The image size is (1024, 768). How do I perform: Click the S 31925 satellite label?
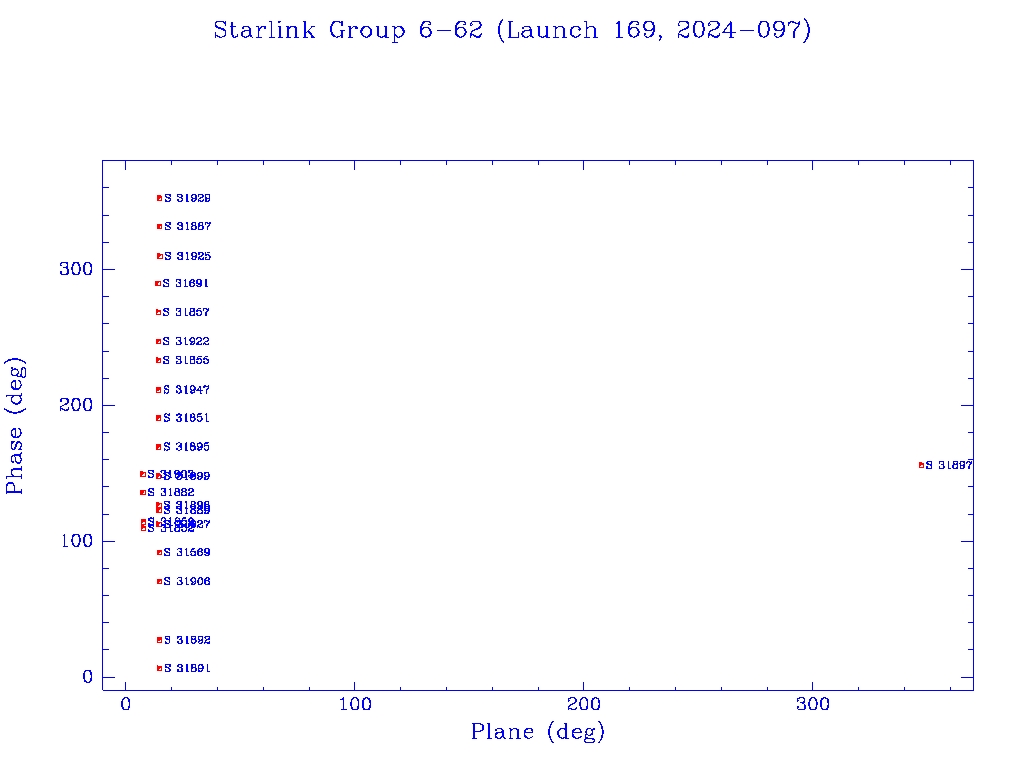pyautogui.click(x=187, y=256)
